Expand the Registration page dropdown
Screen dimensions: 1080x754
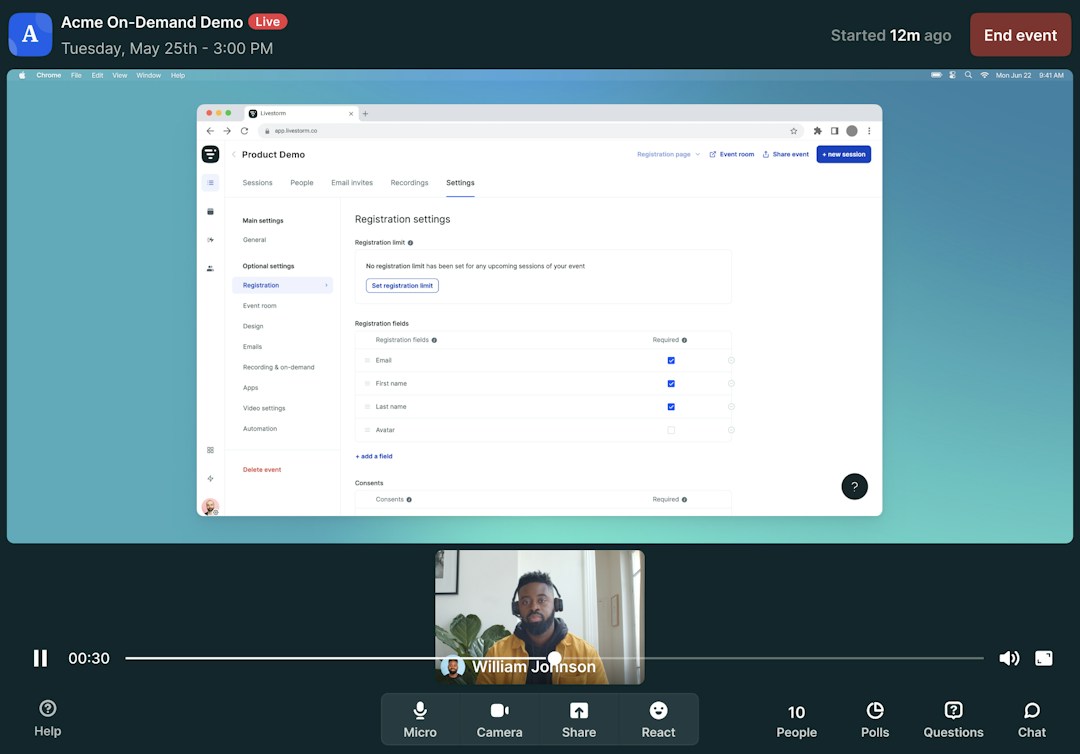click(668, 154)
